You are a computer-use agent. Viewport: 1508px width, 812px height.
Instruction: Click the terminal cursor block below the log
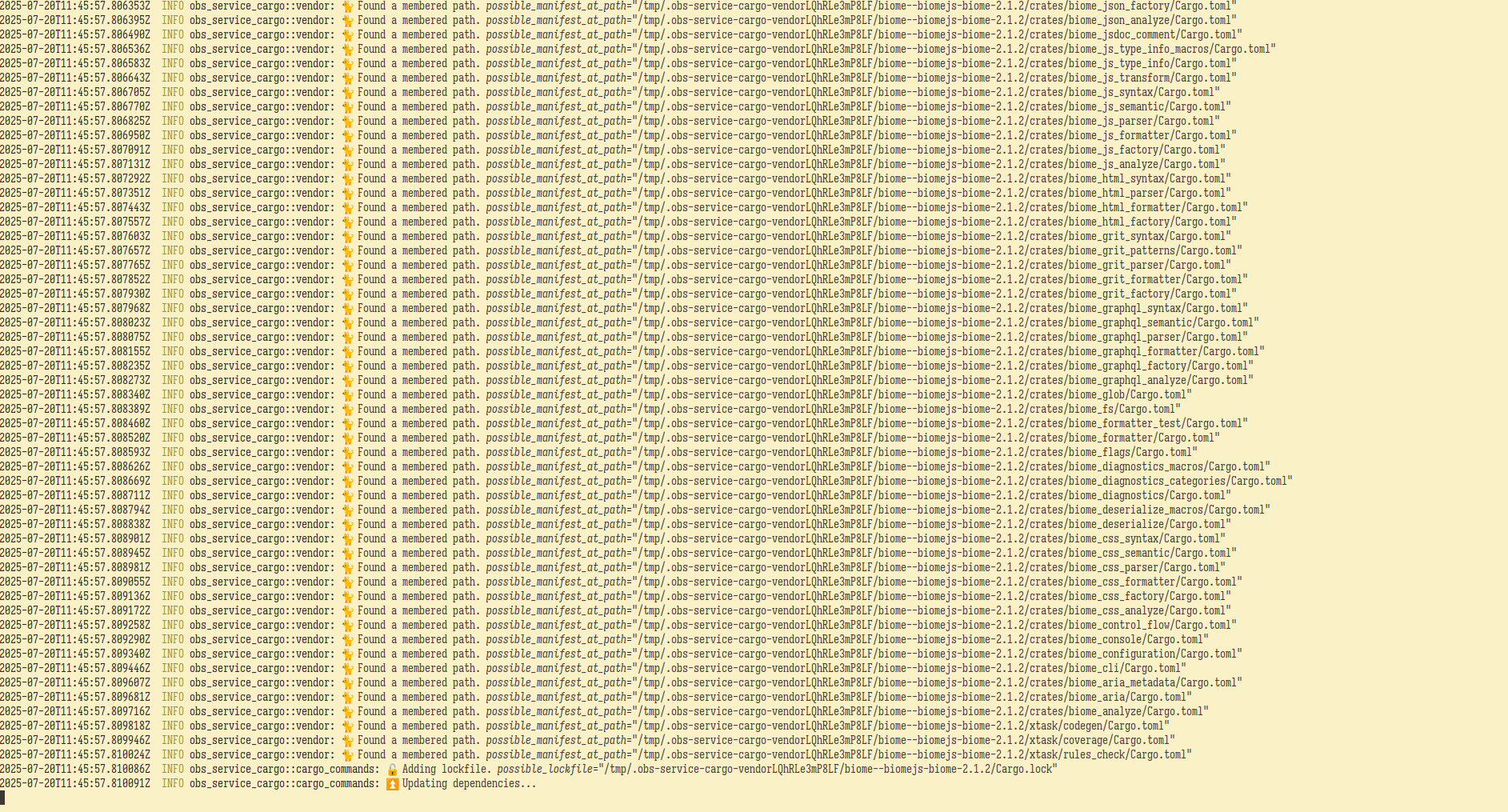2,798
